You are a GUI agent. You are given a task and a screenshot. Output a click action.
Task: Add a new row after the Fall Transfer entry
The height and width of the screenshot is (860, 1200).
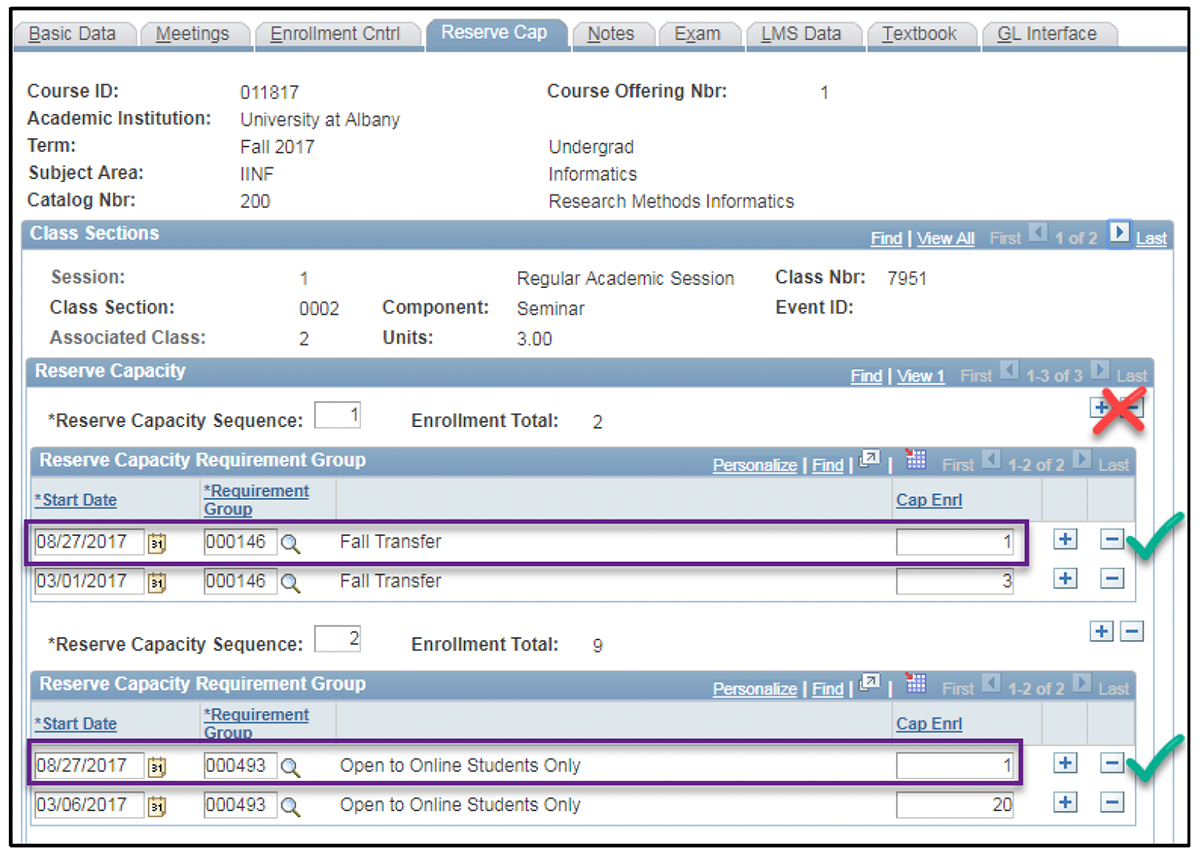pos(1065,540)
